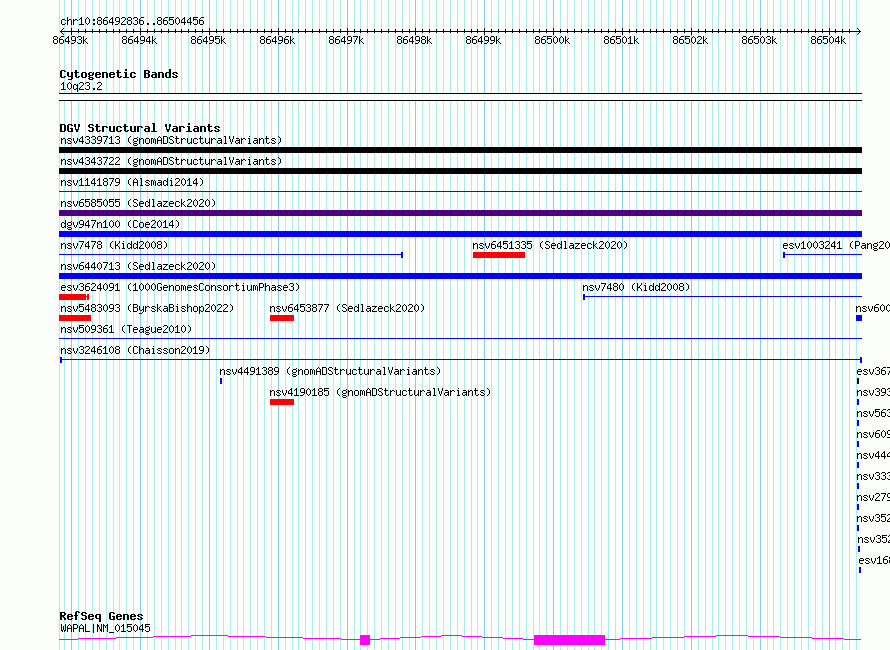Open the WAPAL|NM_015045 gene label
The width and height of the screenshot is (890, 650).
(106, 628)
